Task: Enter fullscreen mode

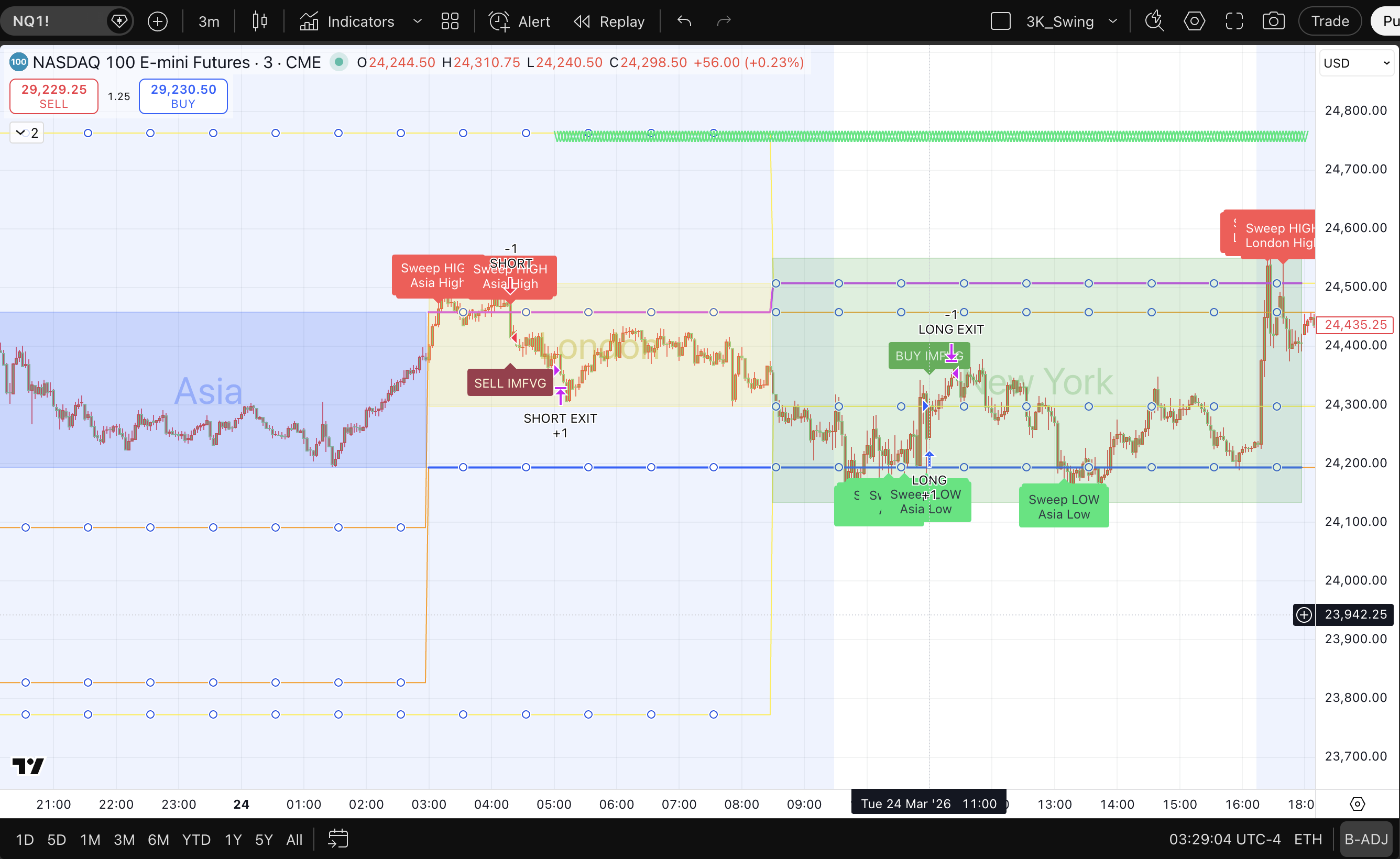Action: [1234, 21]
